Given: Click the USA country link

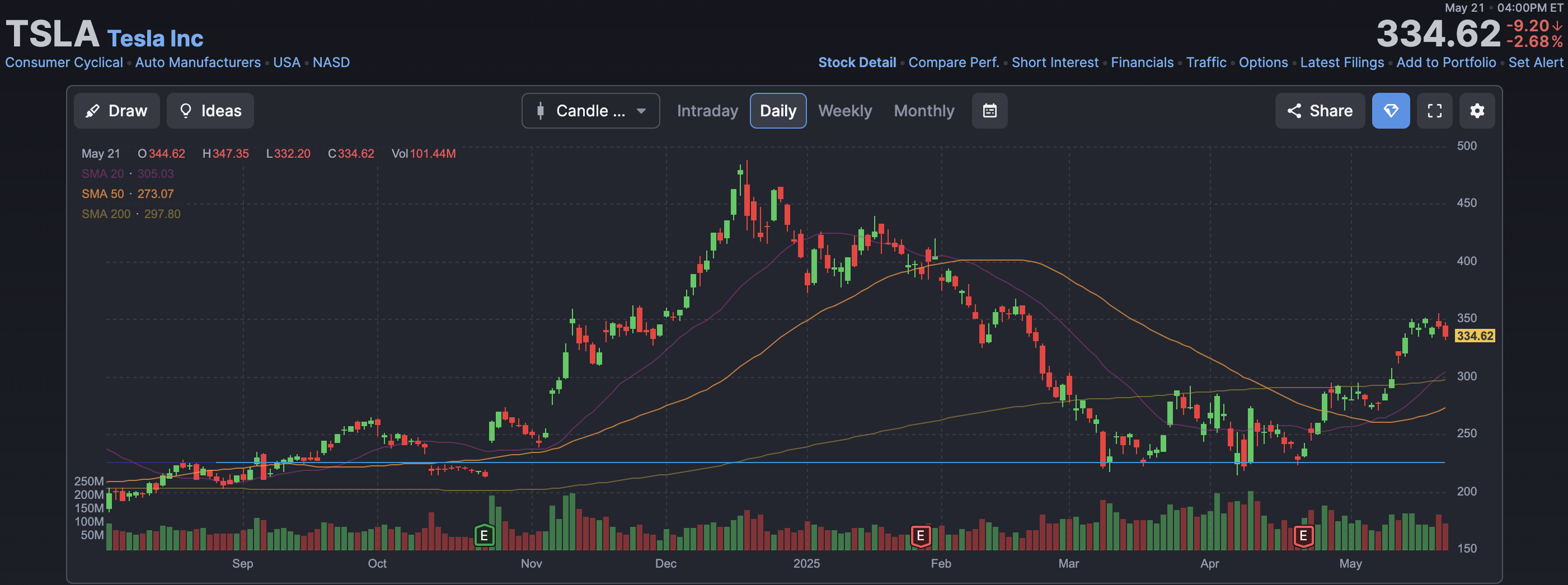Looking at the screenshot, I should pos(287,63).
